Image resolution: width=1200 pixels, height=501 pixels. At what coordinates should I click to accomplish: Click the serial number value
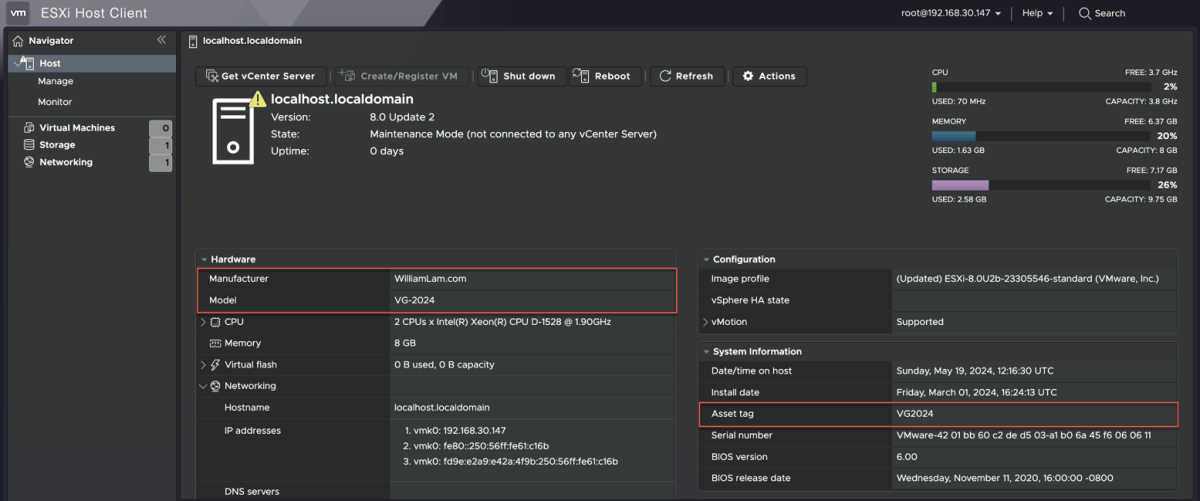(1024, 435)
